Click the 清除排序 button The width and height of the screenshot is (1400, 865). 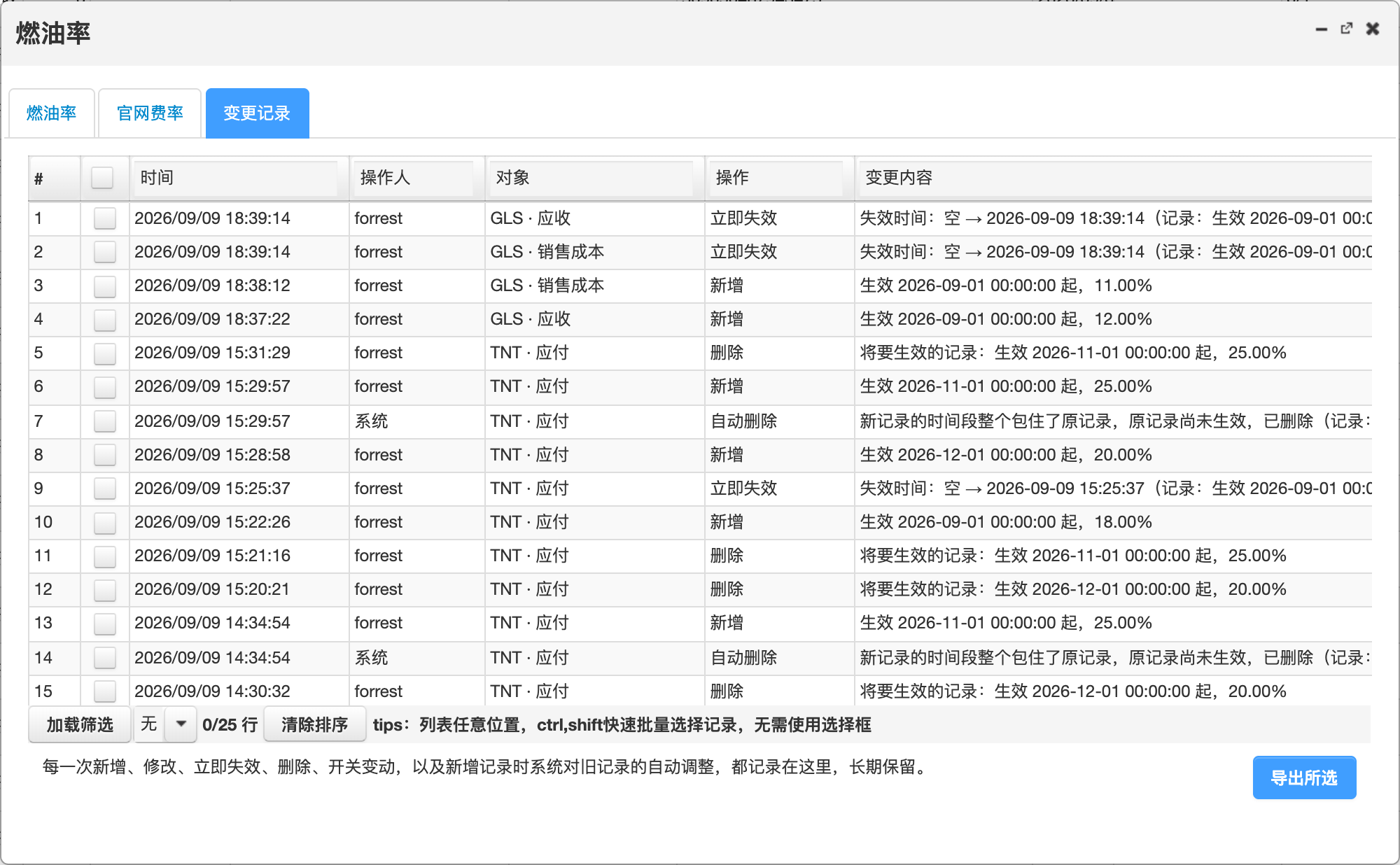[x=315, y=724]
